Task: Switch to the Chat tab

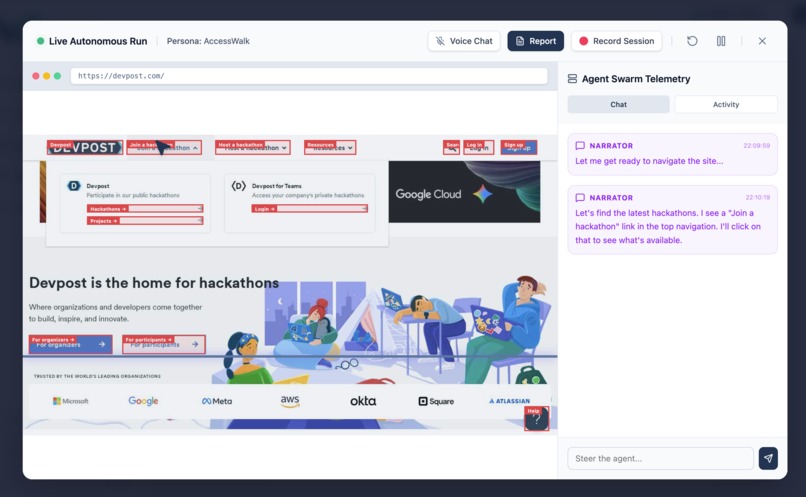Action: [x=618, y=104]
